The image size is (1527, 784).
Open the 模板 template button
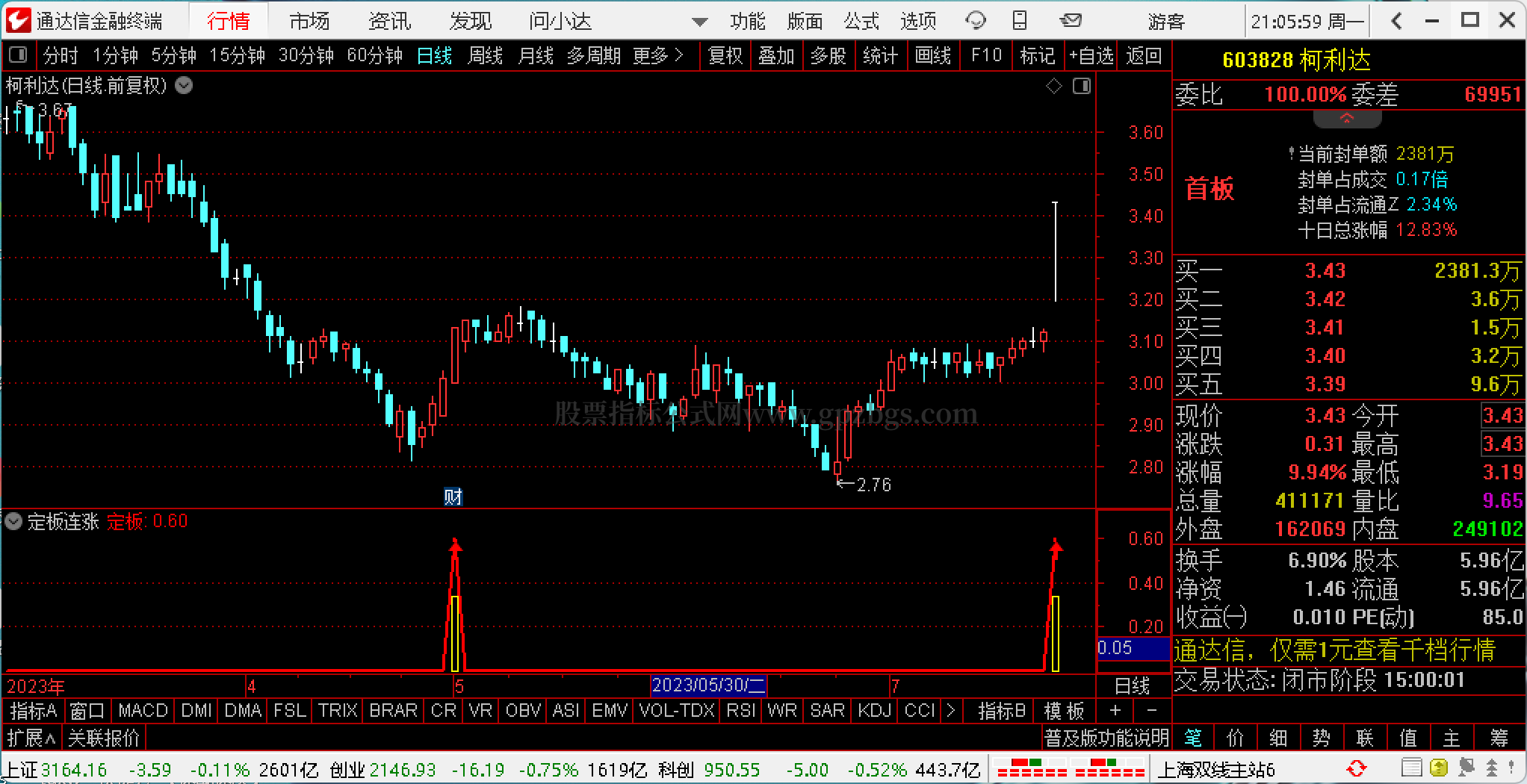click(1064, 710)
